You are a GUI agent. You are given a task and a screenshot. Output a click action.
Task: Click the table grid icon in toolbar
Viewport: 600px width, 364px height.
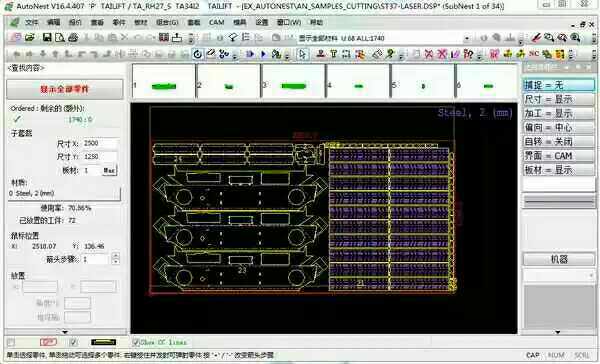tap(164, 38)
